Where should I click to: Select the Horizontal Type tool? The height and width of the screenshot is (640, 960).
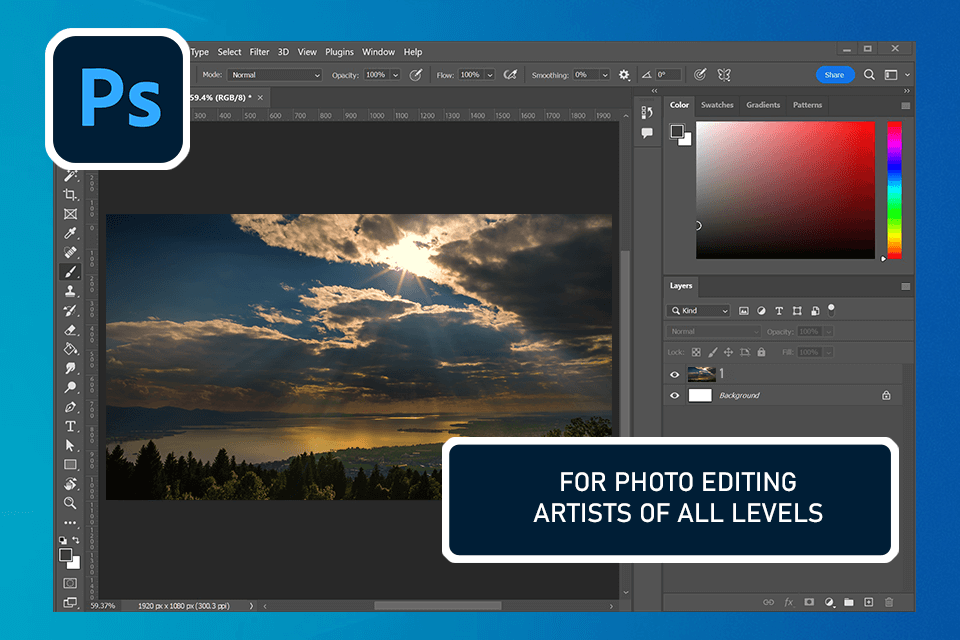pos(70,426)
